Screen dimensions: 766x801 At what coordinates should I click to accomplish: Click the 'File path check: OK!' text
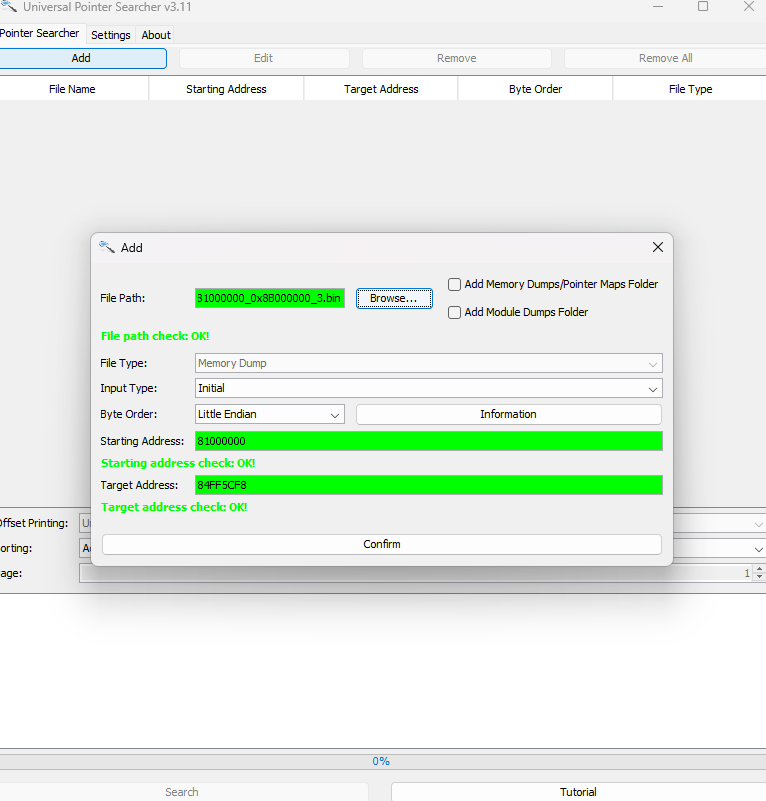tap(155, 336)
